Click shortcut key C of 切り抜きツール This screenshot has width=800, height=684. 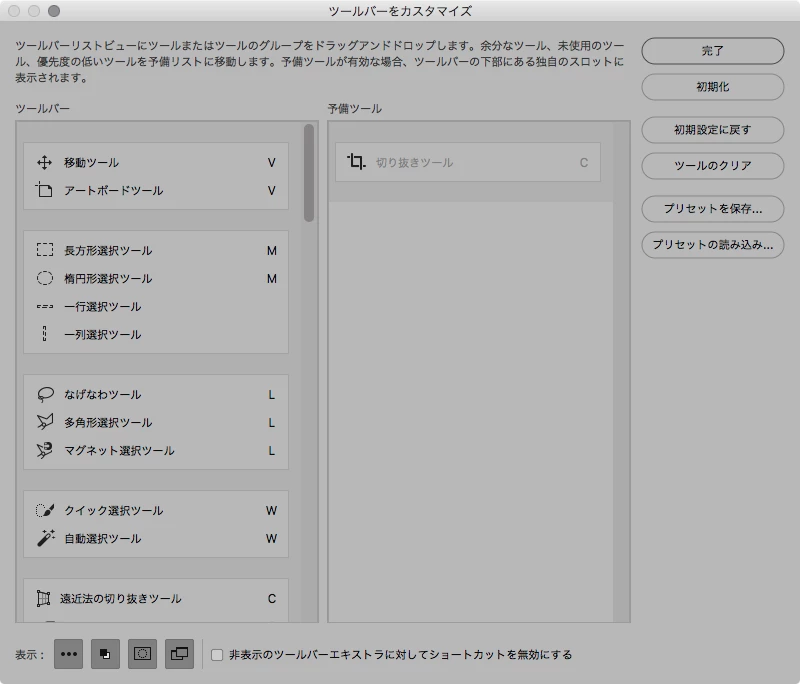tap(584, 163)
